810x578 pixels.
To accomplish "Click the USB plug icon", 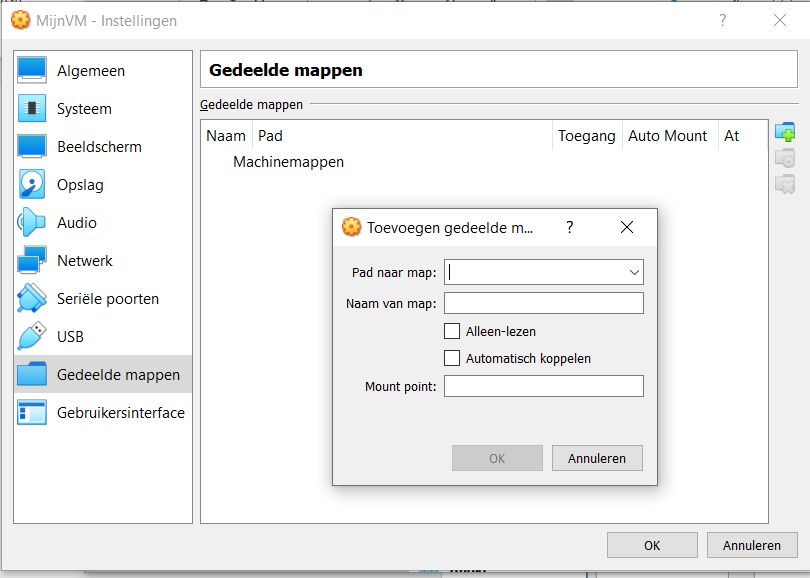I will tap(32, 337).
